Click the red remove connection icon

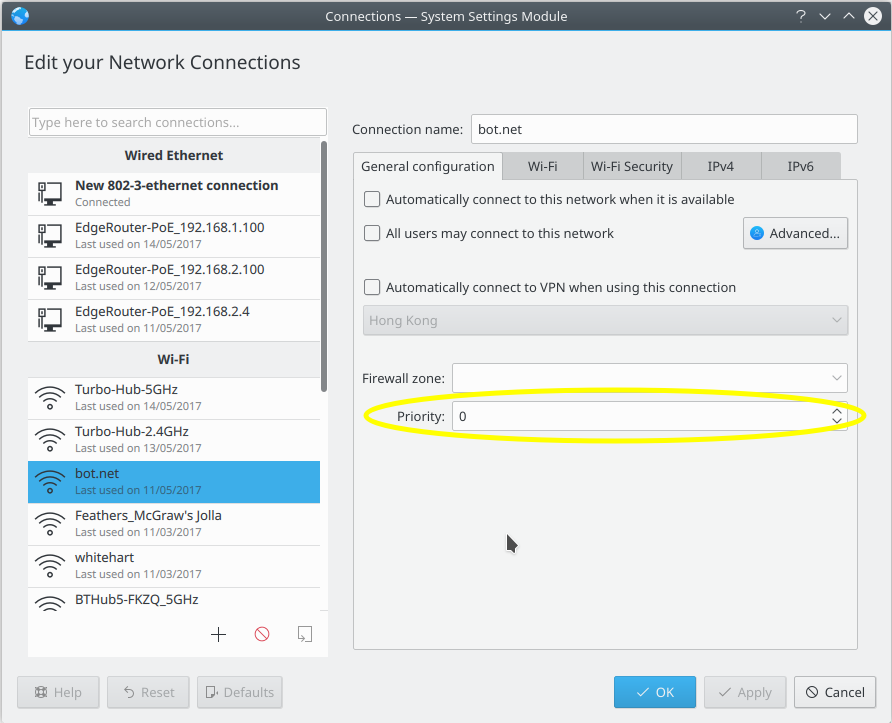(262, 634)
